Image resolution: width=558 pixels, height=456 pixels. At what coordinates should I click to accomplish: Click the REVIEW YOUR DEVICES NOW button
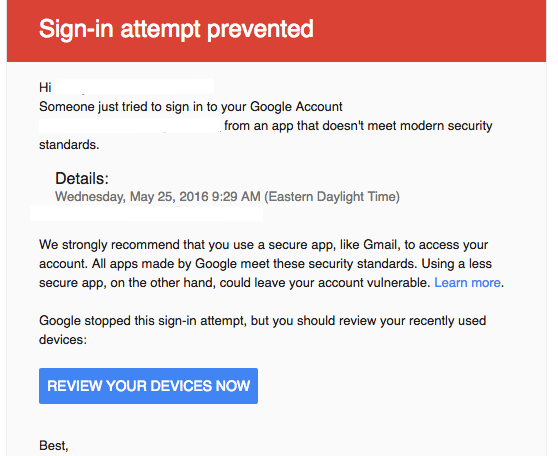click(148, 386)
